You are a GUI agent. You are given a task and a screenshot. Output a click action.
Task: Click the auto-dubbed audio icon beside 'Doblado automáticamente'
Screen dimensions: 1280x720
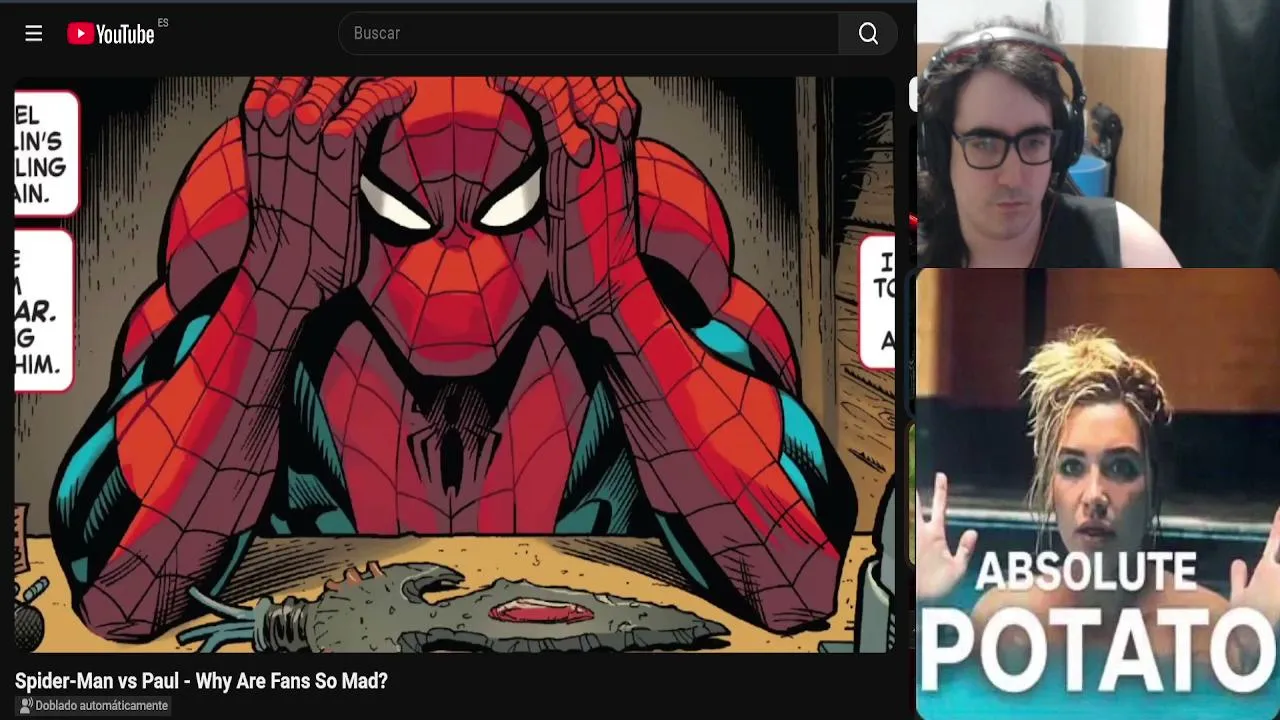(27, 706)
